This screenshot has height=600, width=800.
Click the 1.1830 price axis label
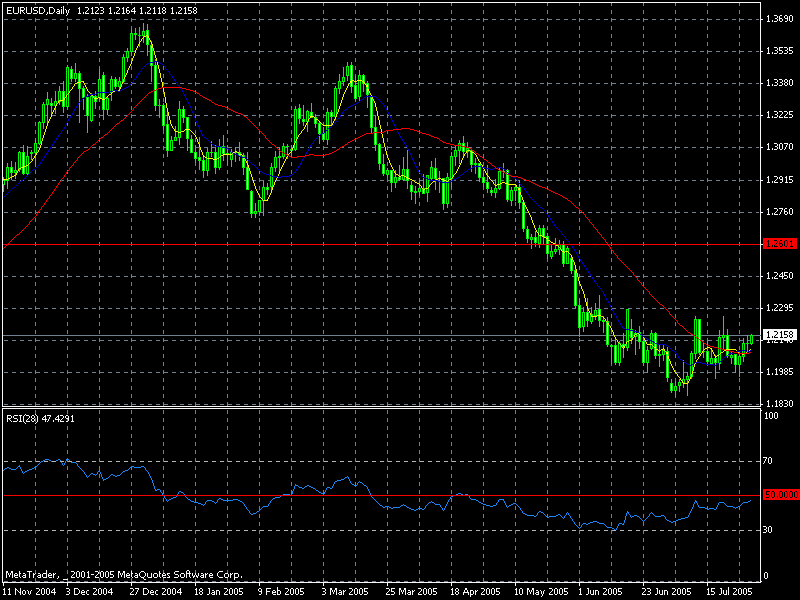(x=780, y=403)
